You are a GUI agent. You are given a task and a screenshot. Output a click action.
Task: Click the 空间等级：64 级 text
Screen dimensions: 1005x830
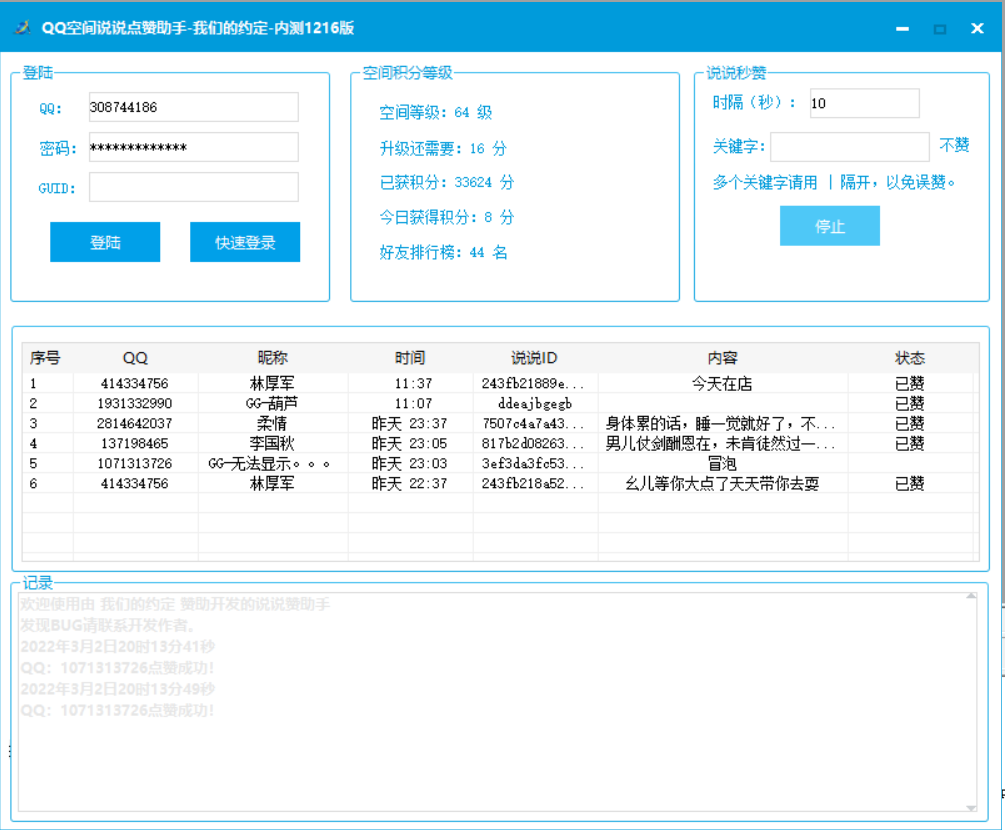click(x=436, y=113)
